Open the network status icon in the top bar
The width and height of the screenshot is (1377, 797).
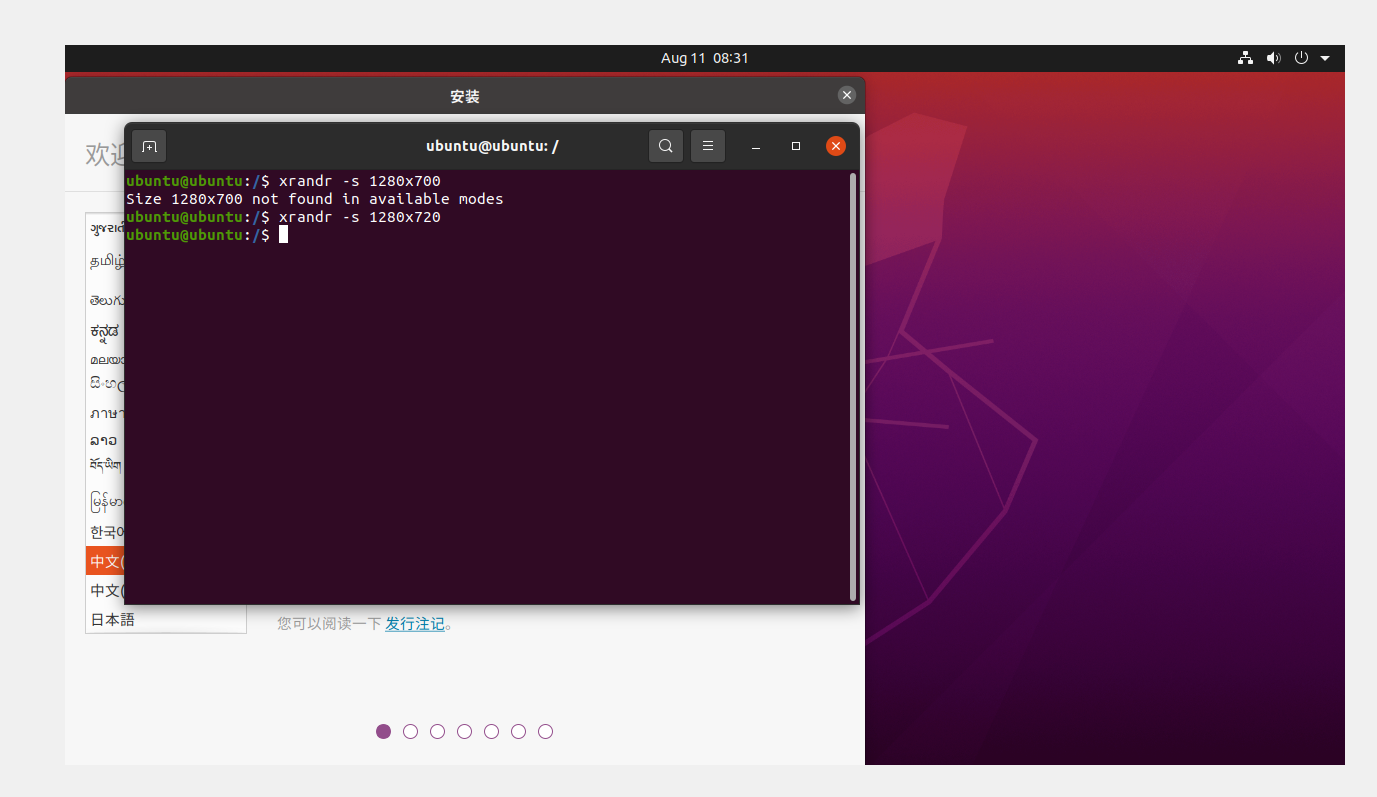pyautogui.click(x=1245, y=58)
